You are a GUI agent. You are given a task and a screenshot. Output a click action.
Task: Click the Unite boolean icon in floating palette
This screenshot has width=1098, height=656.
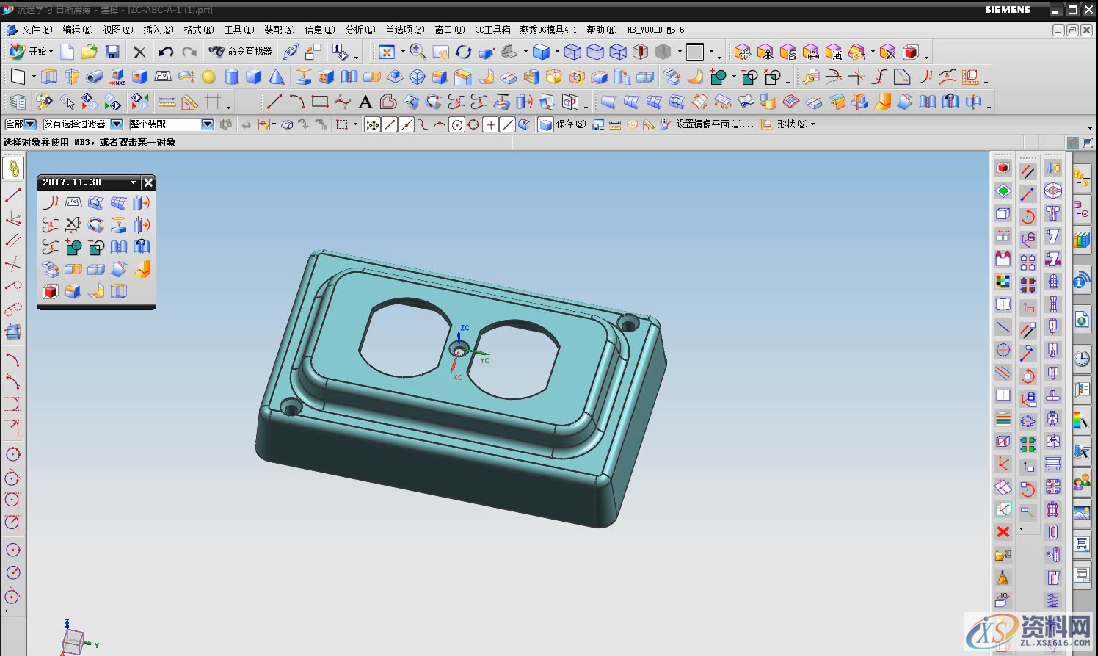point(74,247)
